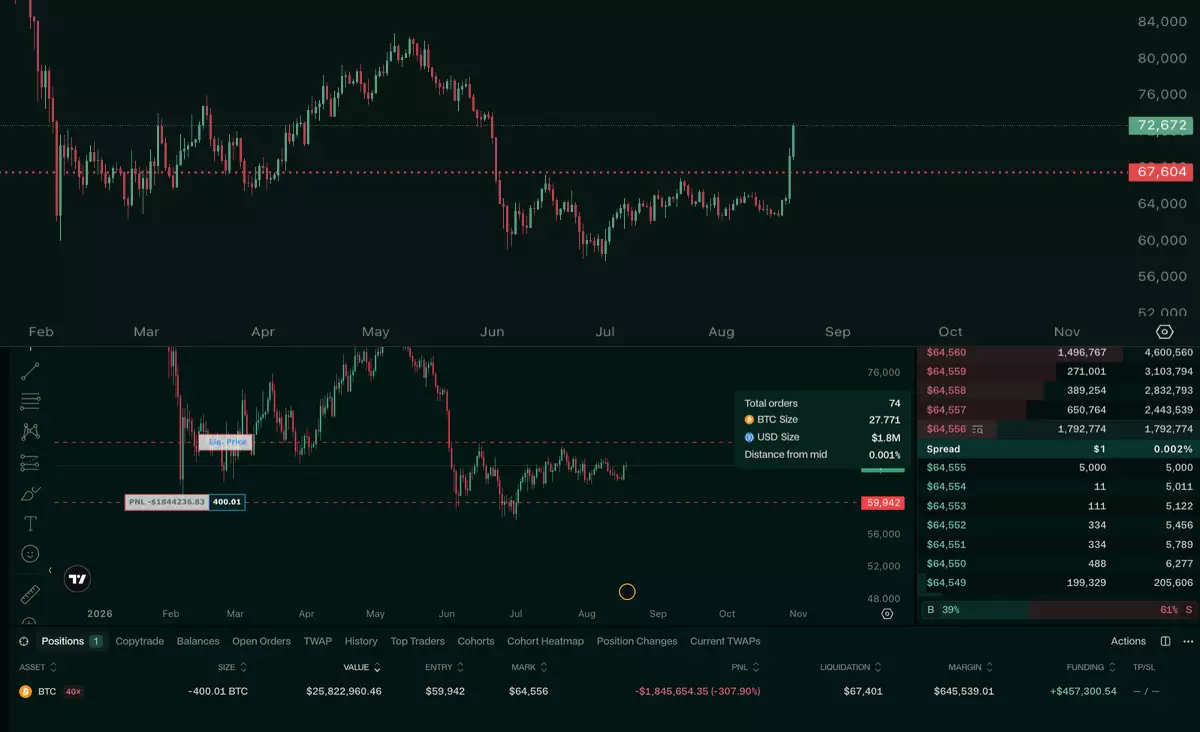The height and width of the screenshot is (732, 1200).
Task: Select the text annotation tool
Action: [30, 523]
